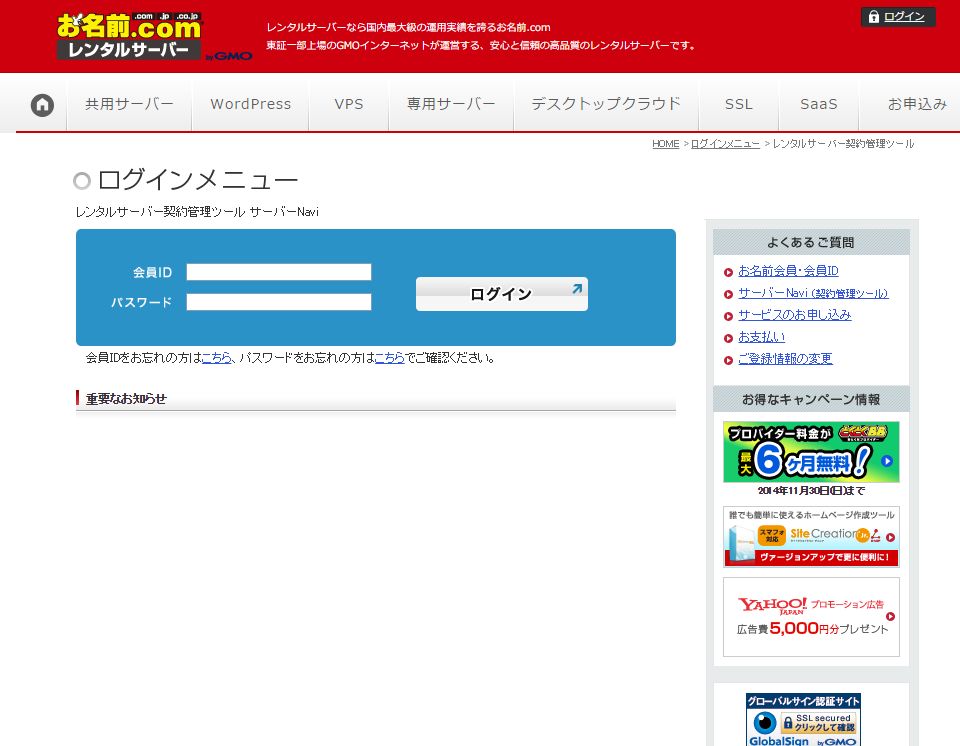Viewport: 960px width, 746px height.
Task: Select the デスクトップクラウド menu item
Action: [606, 104]
